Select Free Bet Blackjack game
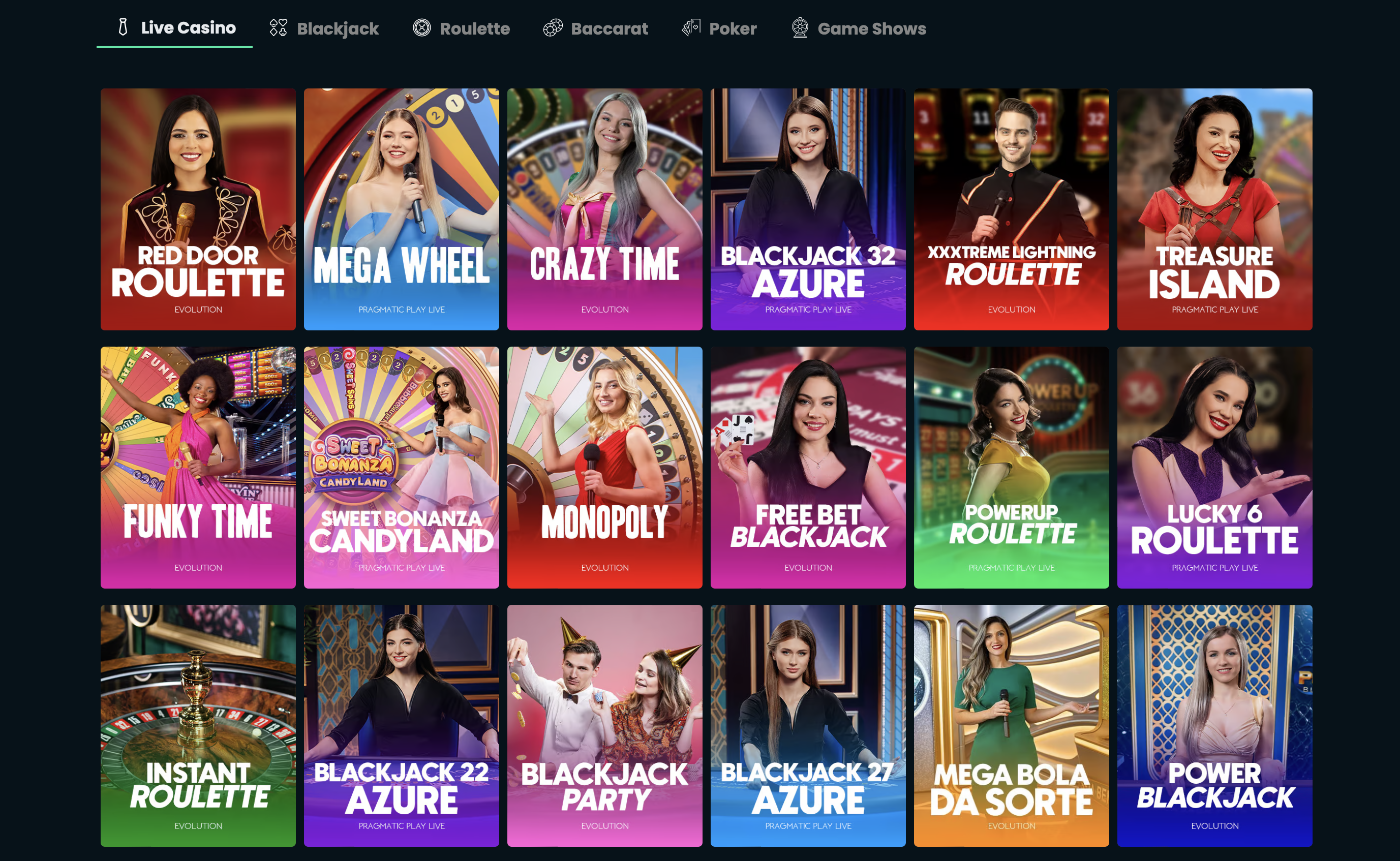 [x=808, y=468]
